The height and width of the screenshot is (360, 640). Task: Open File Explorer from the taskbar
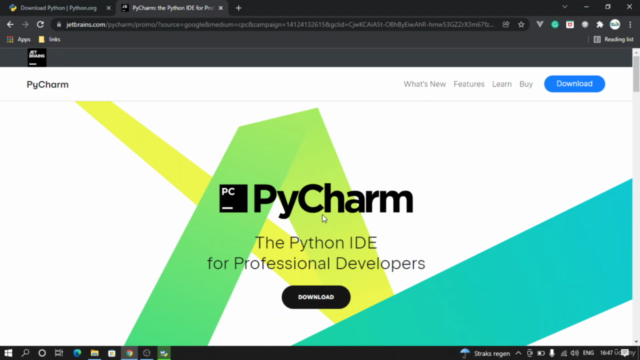(95, 353)
